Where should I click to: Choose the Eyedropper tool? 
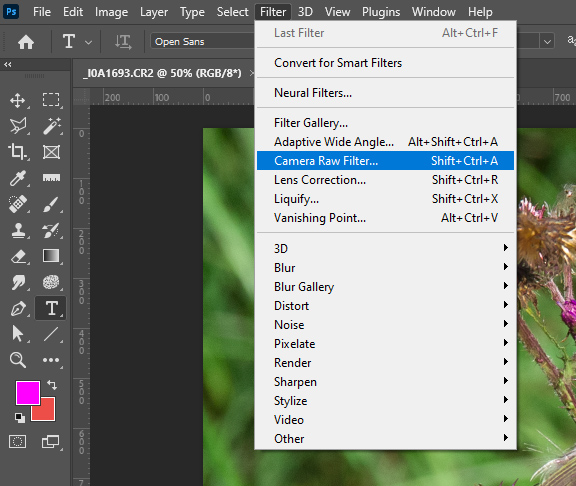tap(18, 178)
